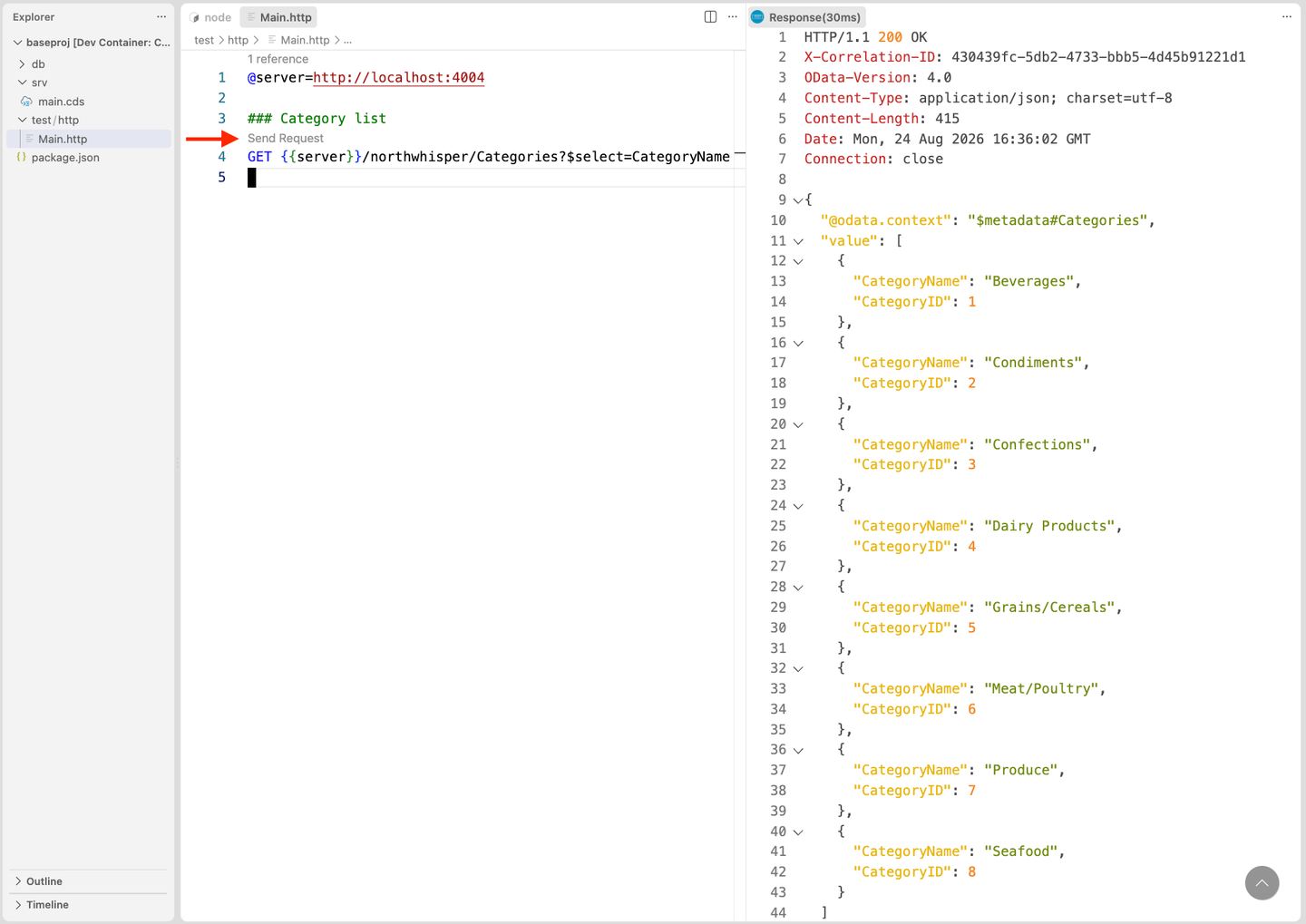Fold JSON root object at line 9

[798, 200]
